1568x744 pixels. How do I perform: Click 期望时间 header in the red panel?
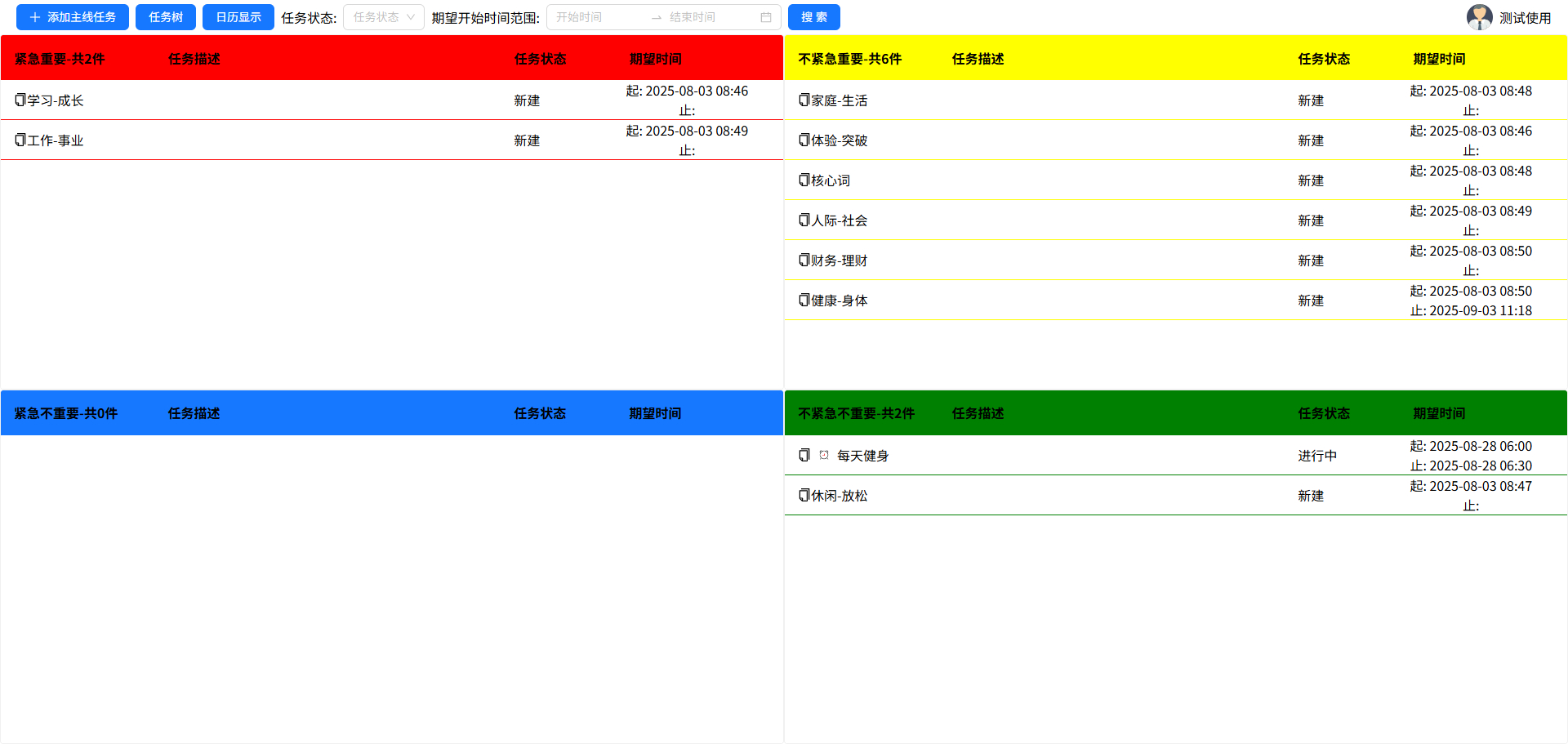pyautogui.click(x=655, y=59)
